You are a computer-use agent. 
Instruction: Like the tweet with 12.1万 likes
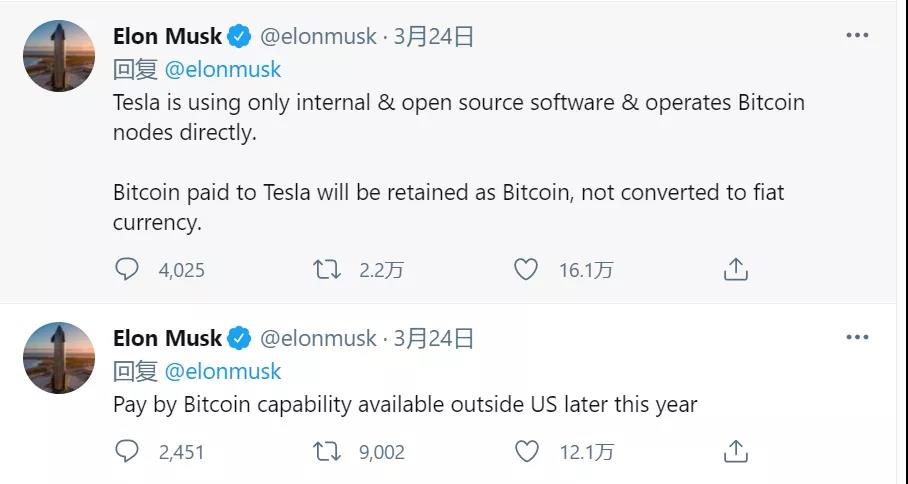(526, 452)
